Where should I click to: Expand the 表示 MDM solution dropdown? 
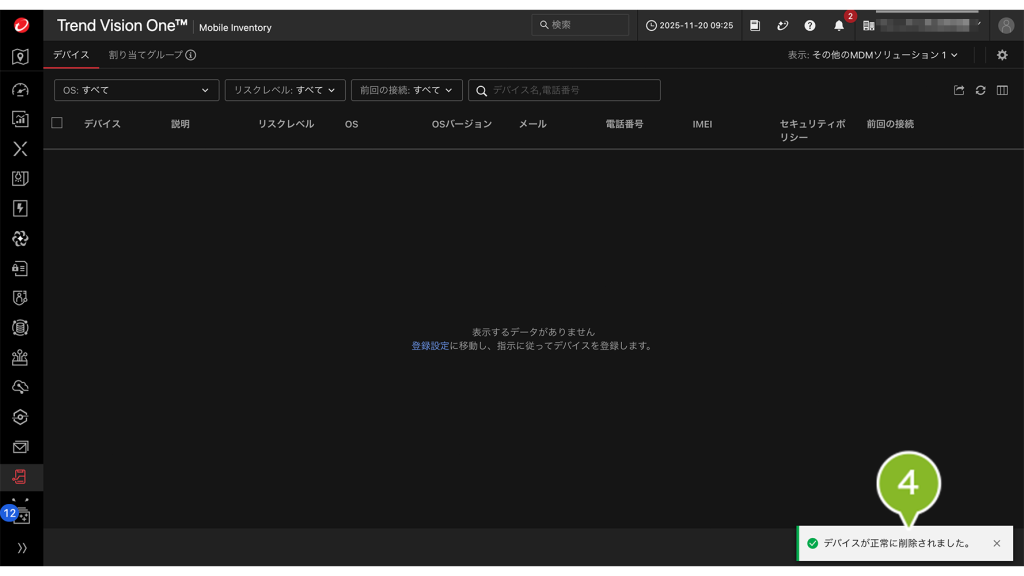(x=872, y=55)
